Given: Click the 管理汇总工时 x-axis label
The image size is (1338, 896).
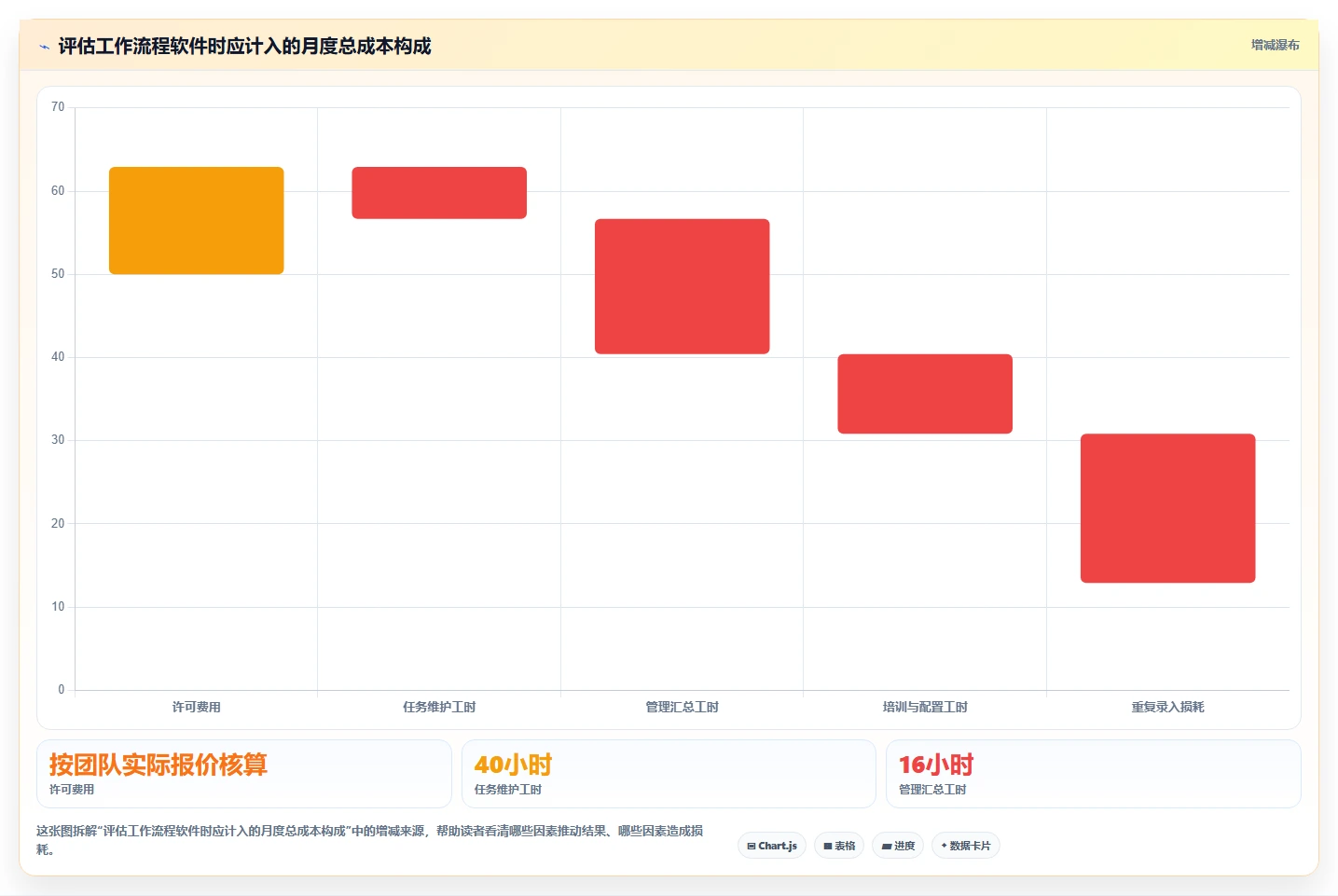Looking at the screenshot, I should (x=683, y=707).
